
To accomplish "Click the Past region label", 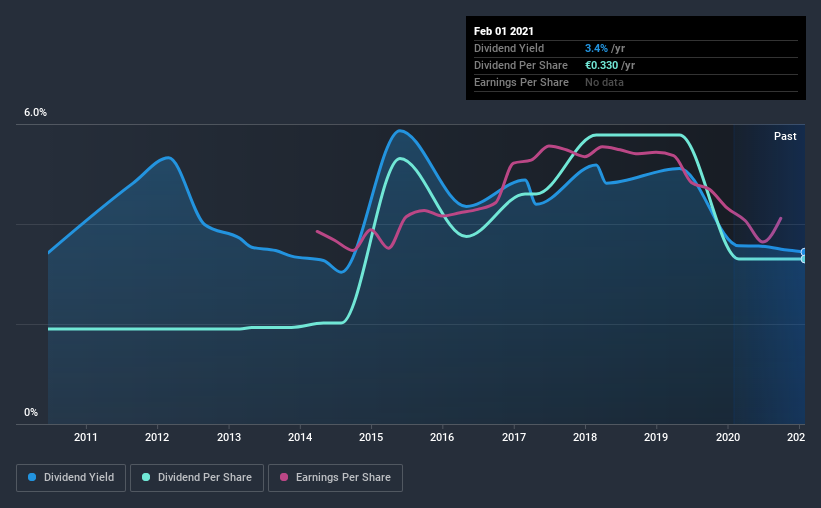I will [785, 136].
